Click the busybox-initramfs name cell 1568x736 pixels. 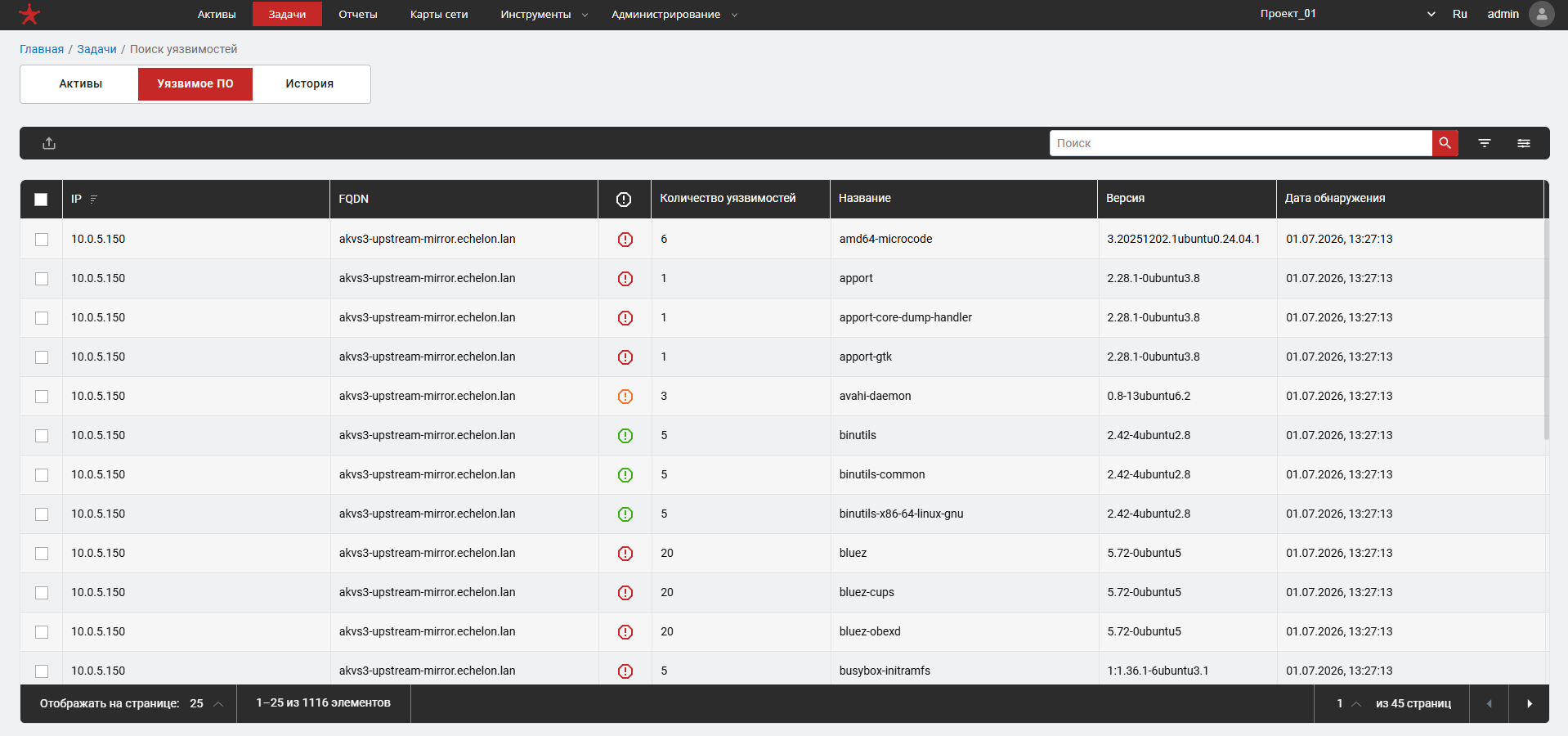coord(885,671)
